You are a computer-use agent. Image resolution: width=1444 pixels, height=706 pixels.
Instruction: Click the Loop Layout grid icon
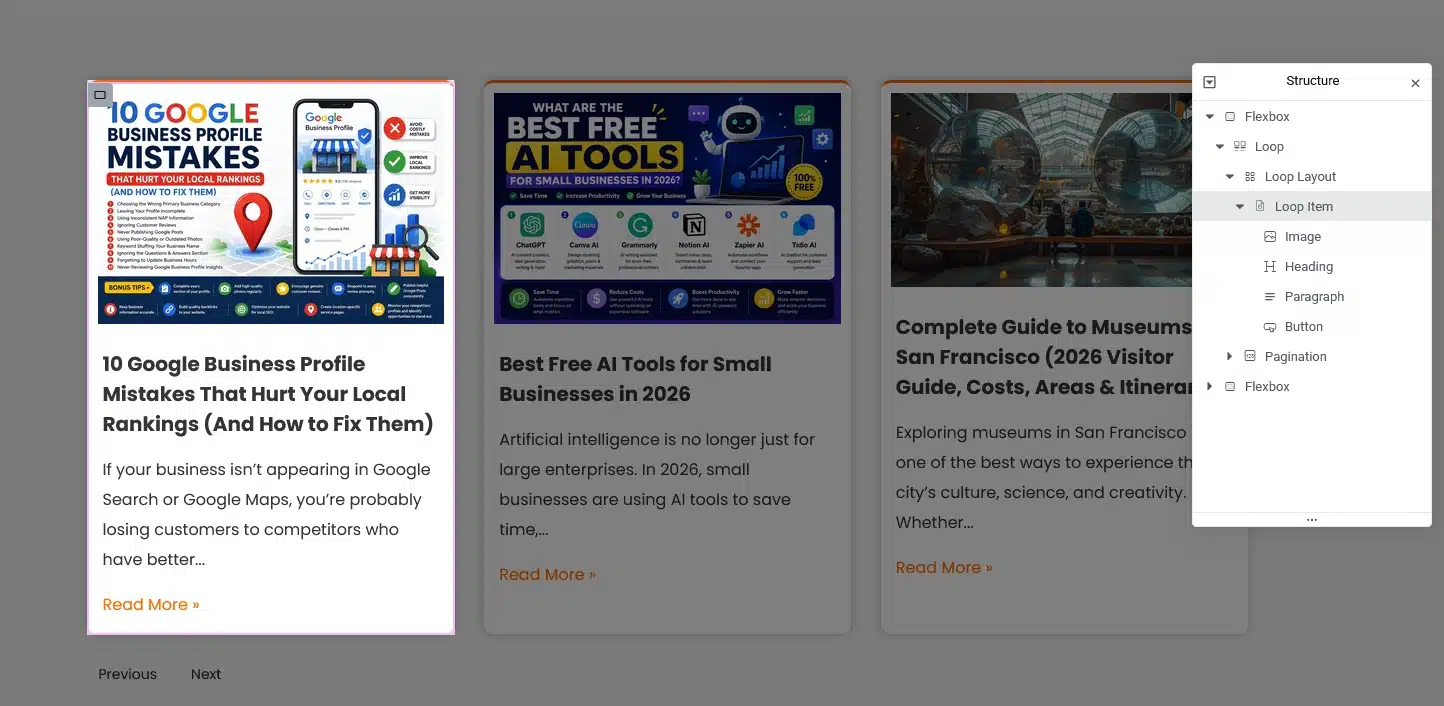pyautogui.click(x=1250, y=177)
